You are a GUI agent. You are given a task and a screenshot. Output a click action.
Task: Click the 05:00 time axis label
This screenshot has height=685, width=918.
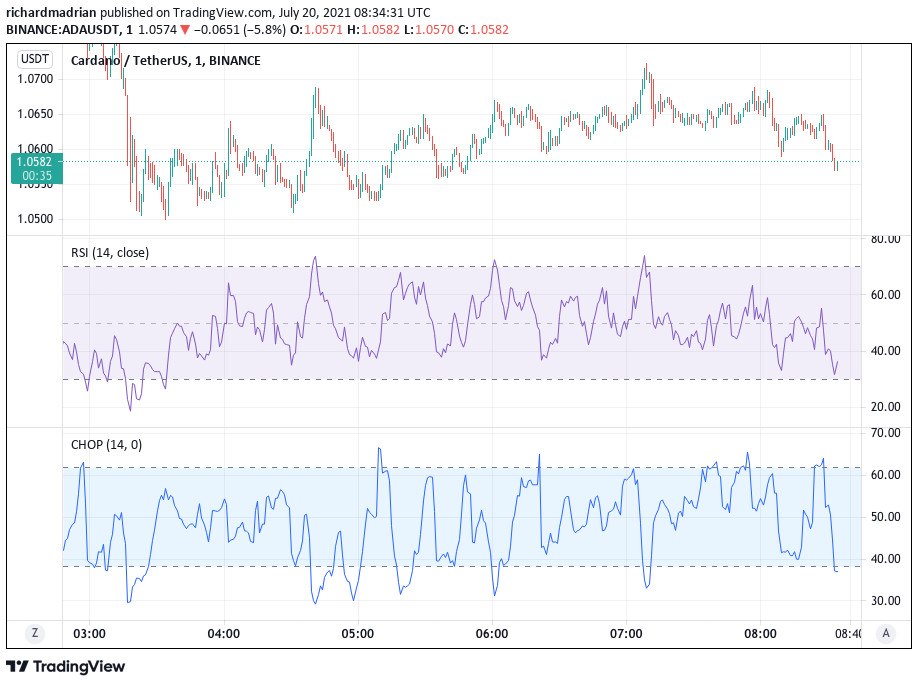point(358,633)
